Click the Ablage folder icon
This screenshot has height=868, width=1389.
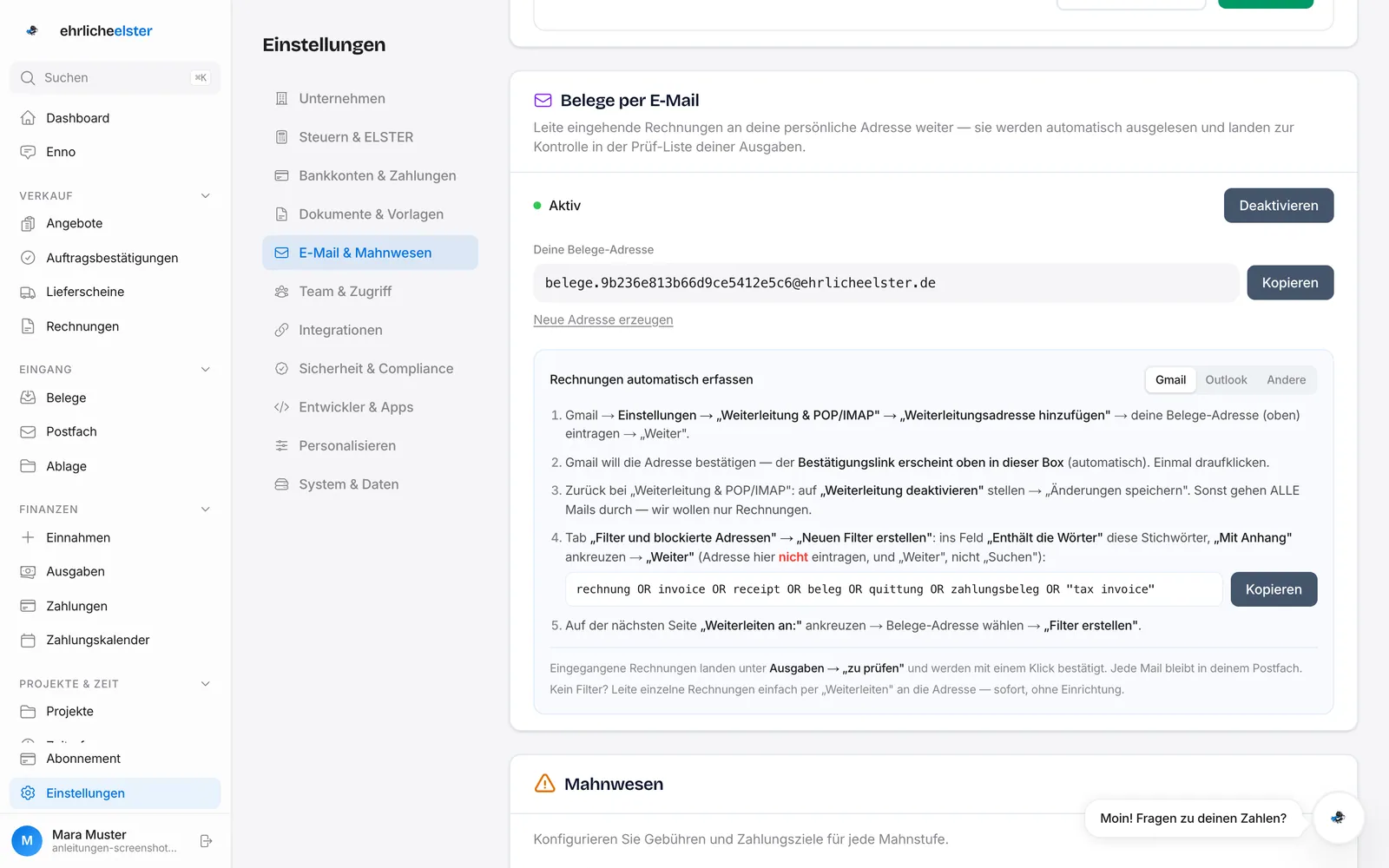28,466
